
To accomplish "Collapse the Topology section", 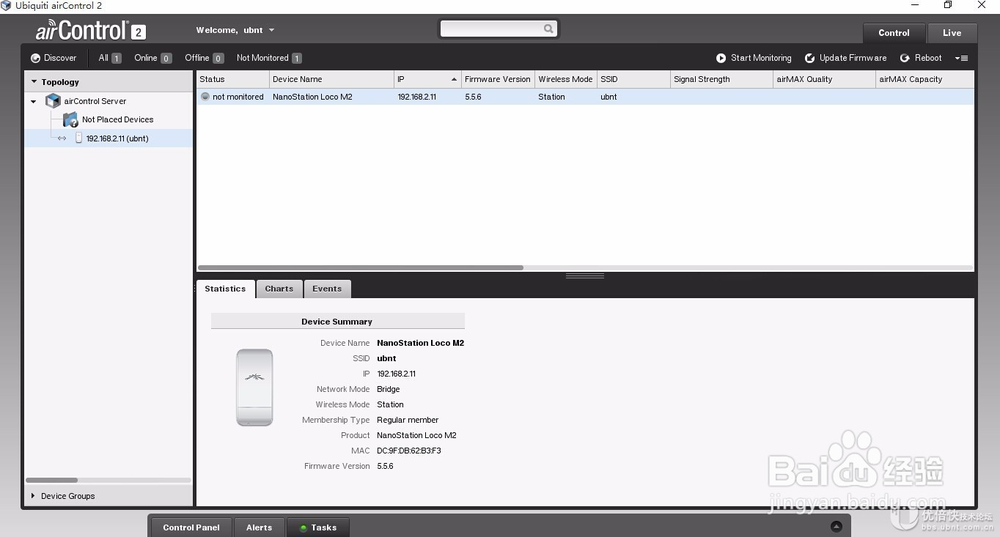I will pos(34,82).
